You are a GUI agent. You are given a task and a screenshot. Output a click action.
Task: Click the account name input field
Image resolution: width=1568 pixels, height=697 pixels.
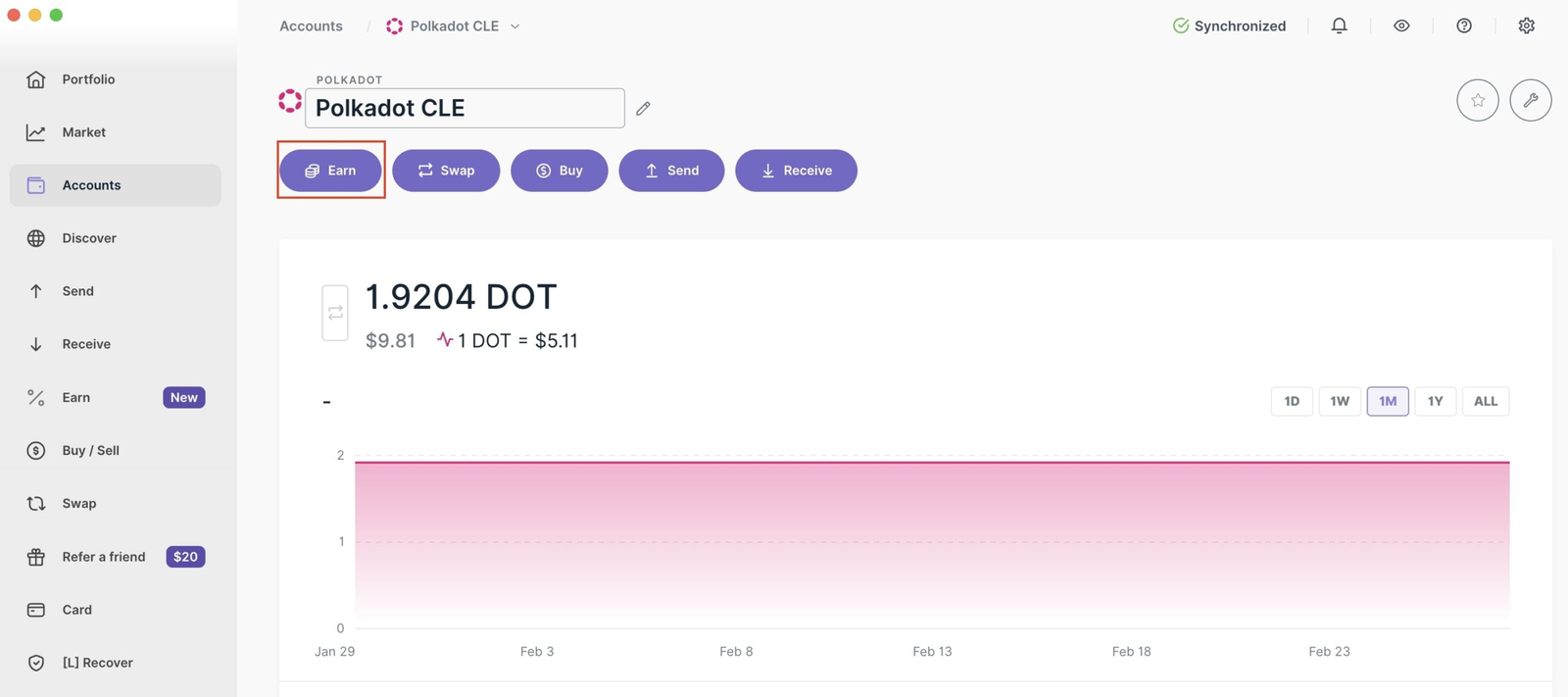coord(465,108)
